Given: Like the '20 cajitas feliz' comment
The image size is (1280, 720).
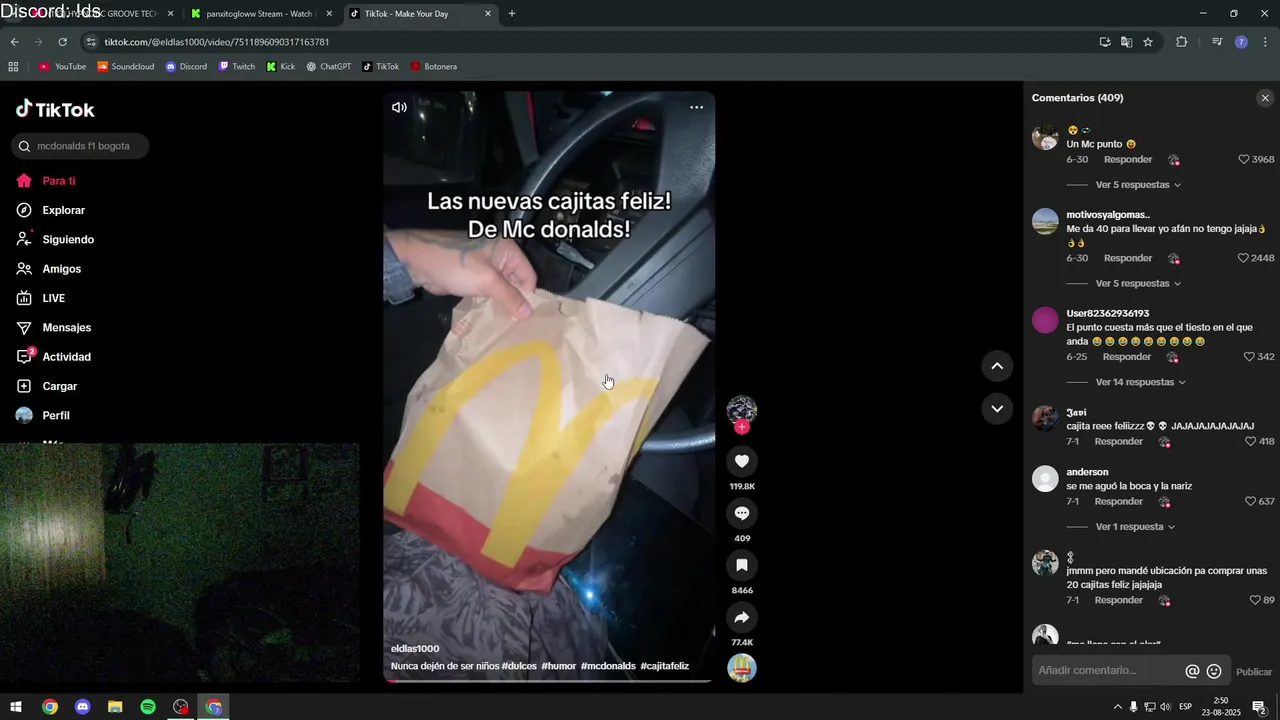Looking at the screenshot, I should coord(1255,600).
